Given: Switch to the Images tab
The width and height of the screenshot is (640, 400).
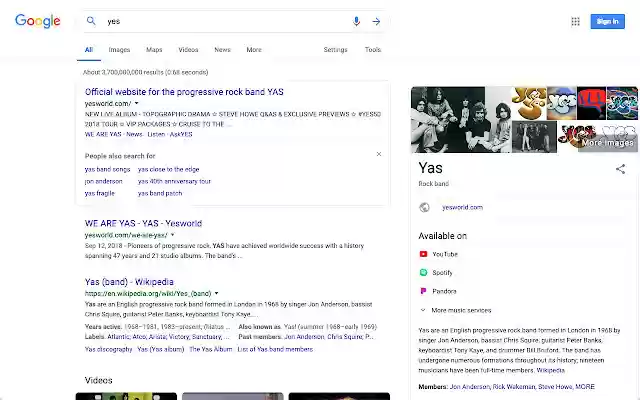Looking at the screenshot, I should pyautogui.click(x=119, y=50).
